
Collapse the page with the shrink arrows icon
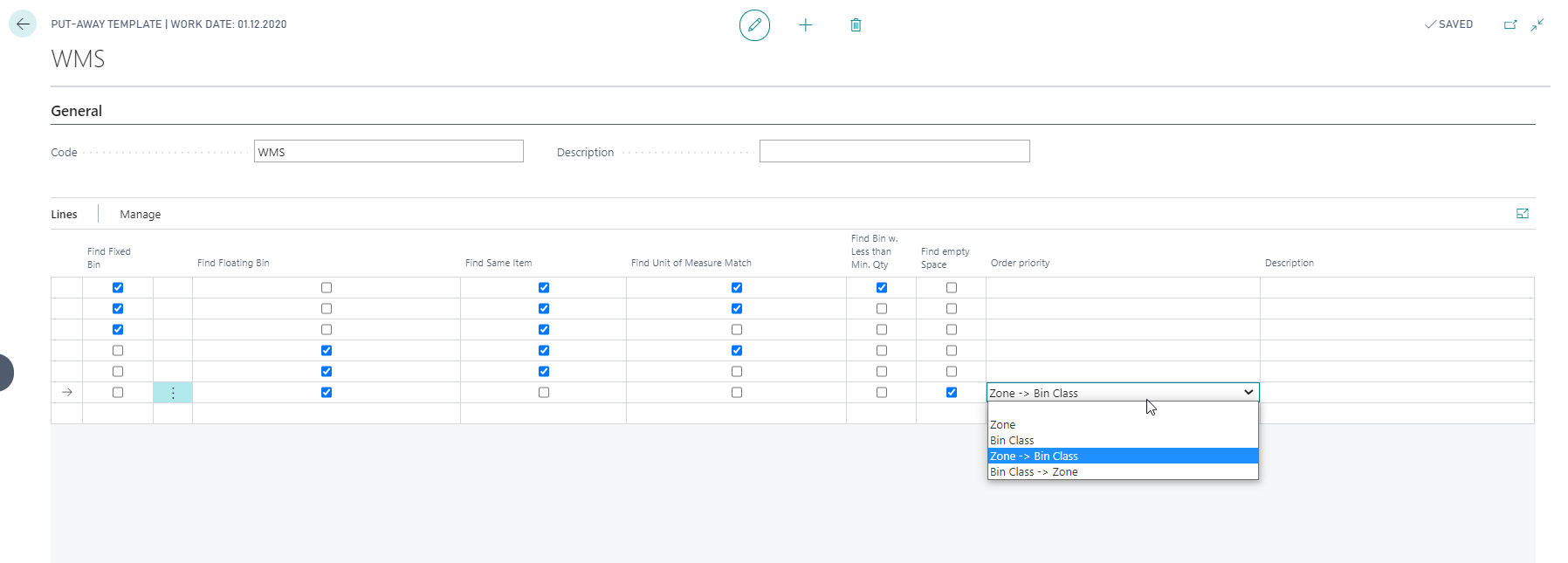click(x=1537, y=24)
